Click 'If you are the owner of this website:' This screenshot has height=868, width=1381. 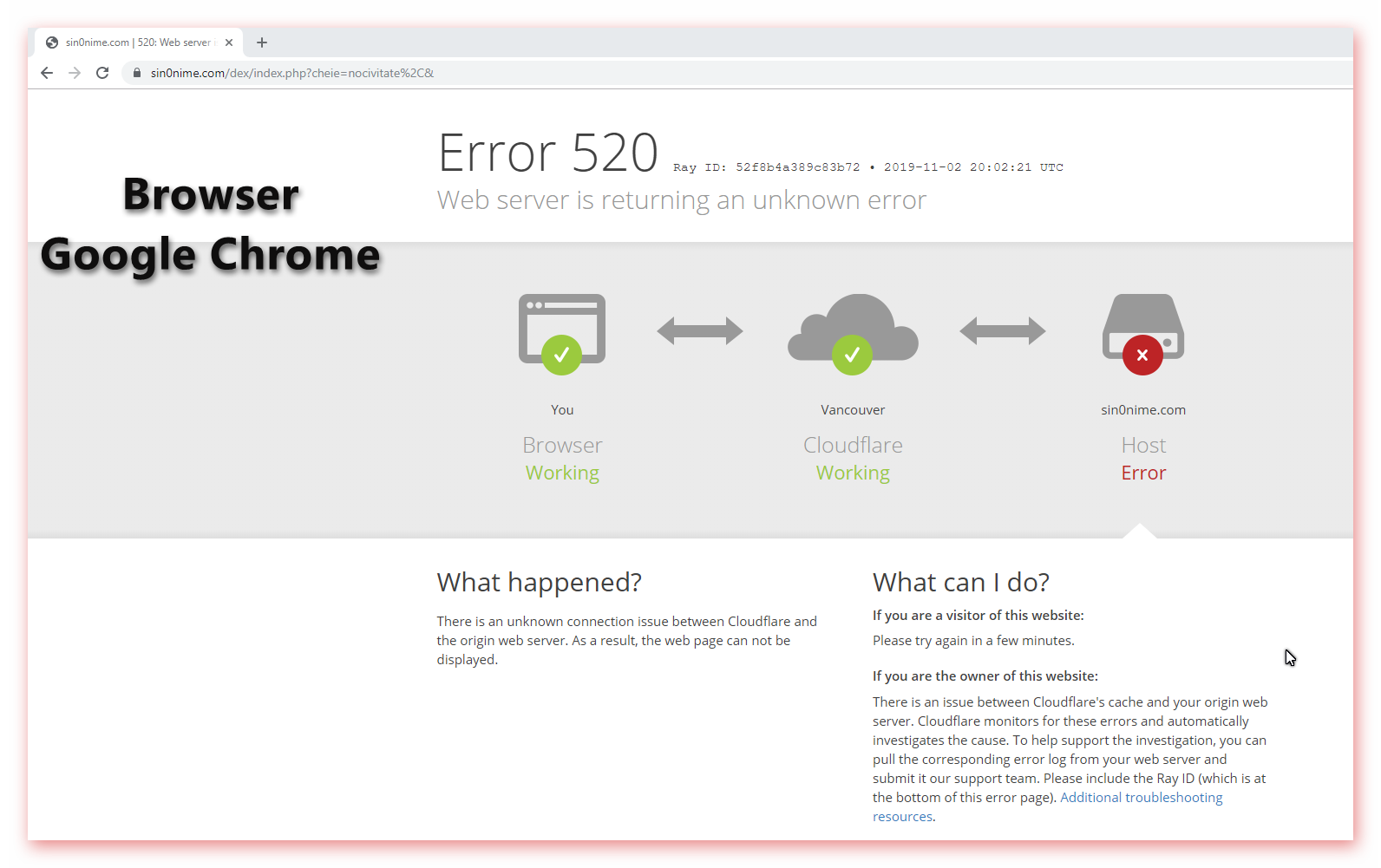tap(985, 676)
